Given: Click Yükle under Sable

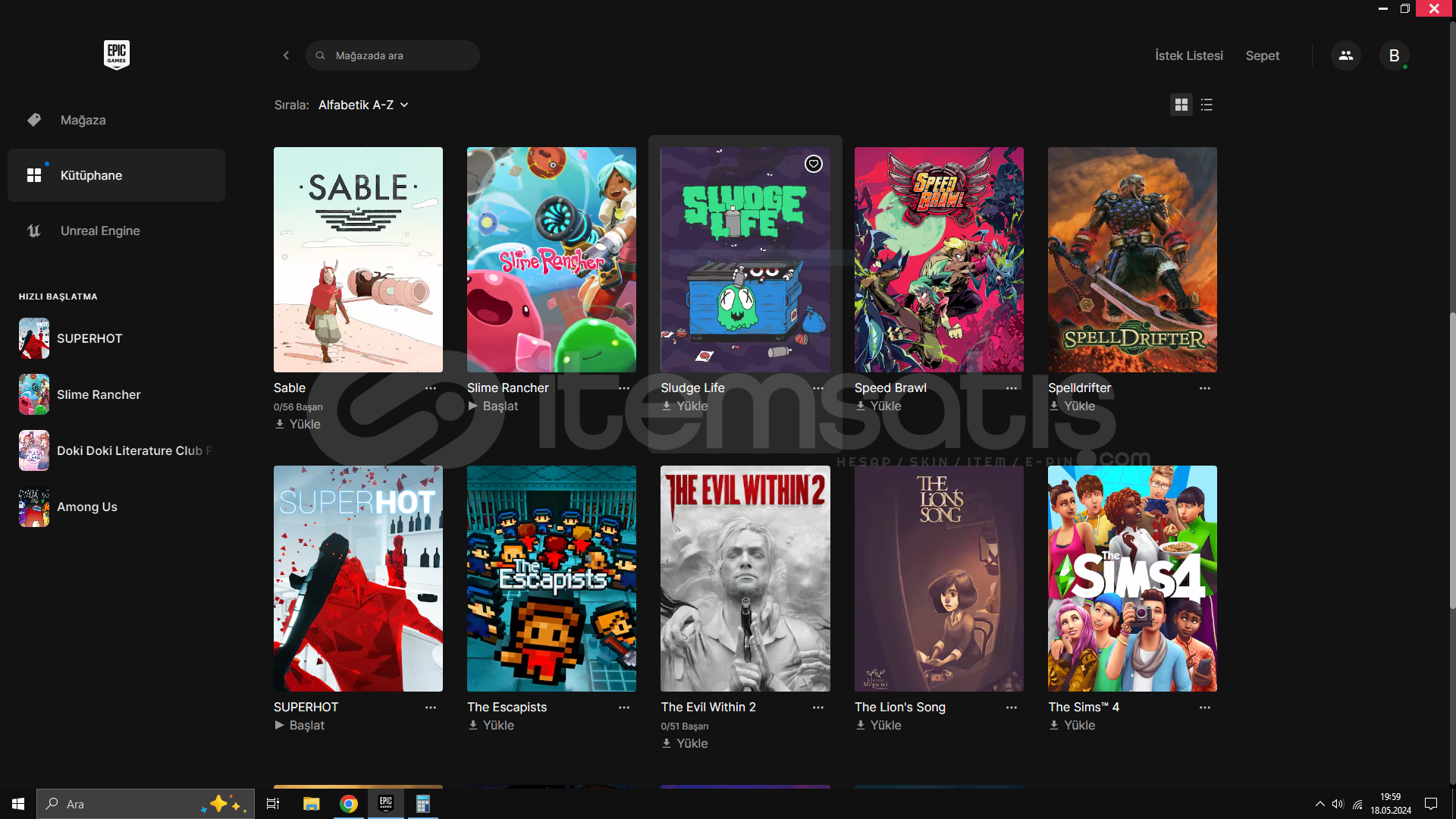Looking at the screenshot, I should (297, 425).
